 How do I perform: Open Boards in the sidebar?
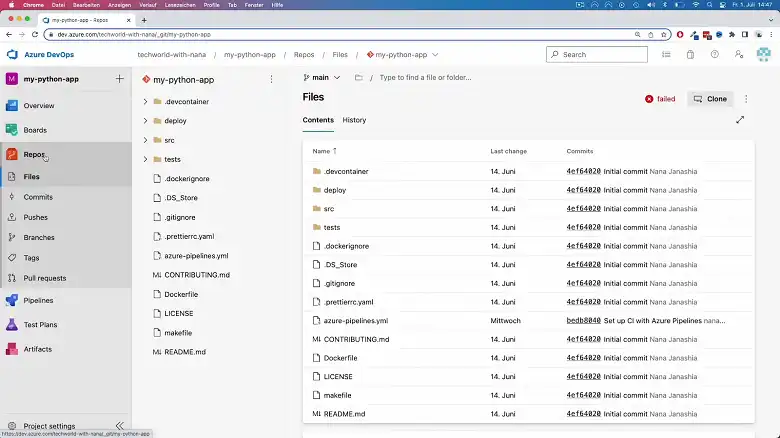point(35,130)
